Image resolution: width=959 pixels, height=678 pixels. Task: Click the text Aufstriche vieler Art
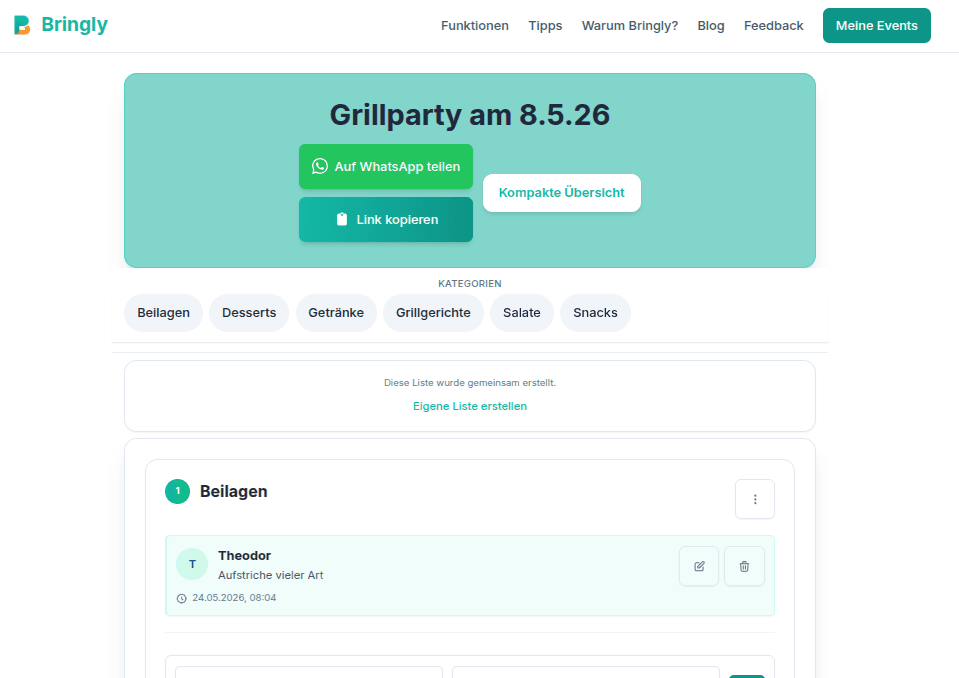(x=270, y=575)
